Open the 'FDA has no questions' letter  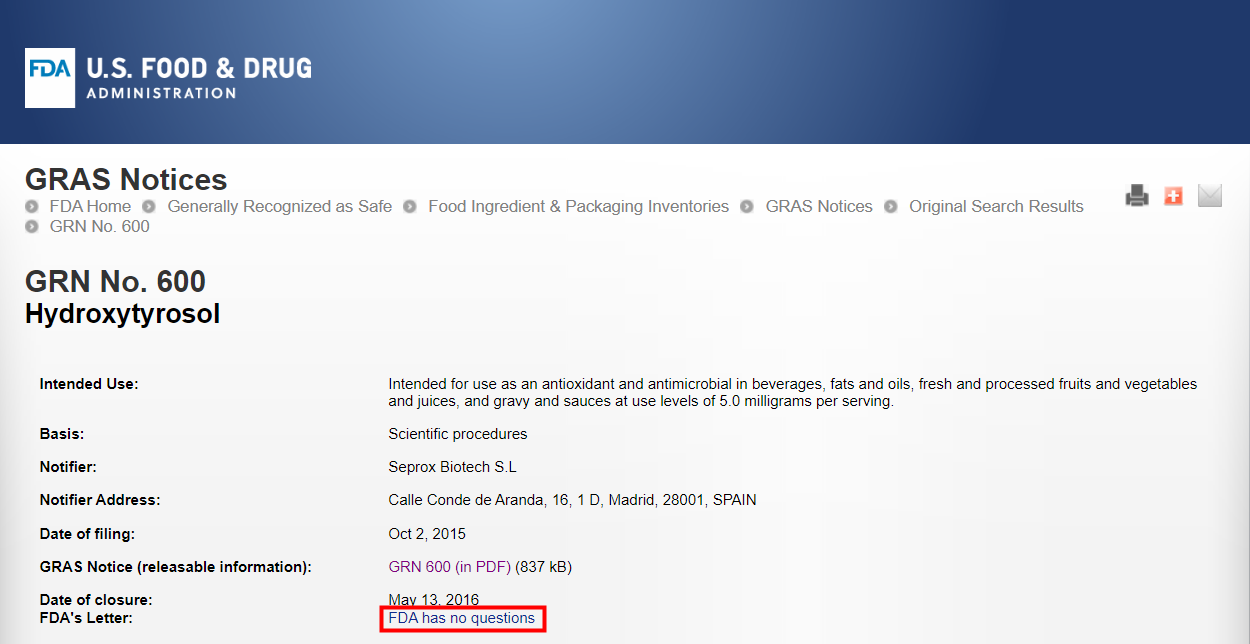pos(462,619)
